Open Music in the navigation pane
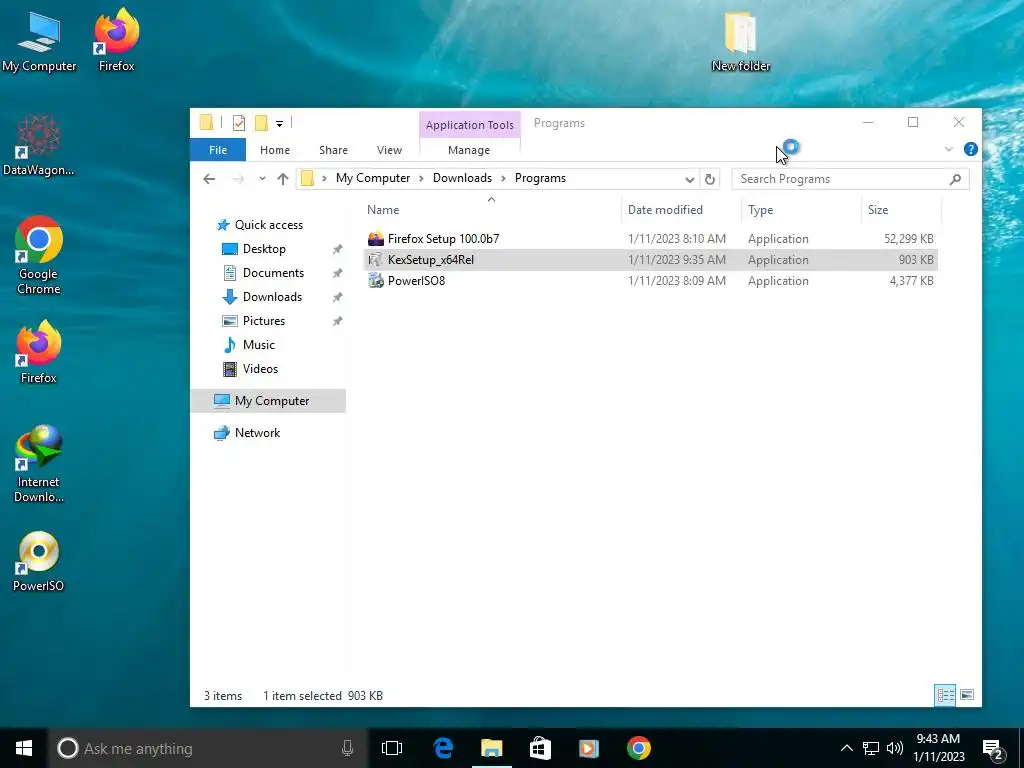Screen dimensions: 1024x768 click(x=249, y=345)
